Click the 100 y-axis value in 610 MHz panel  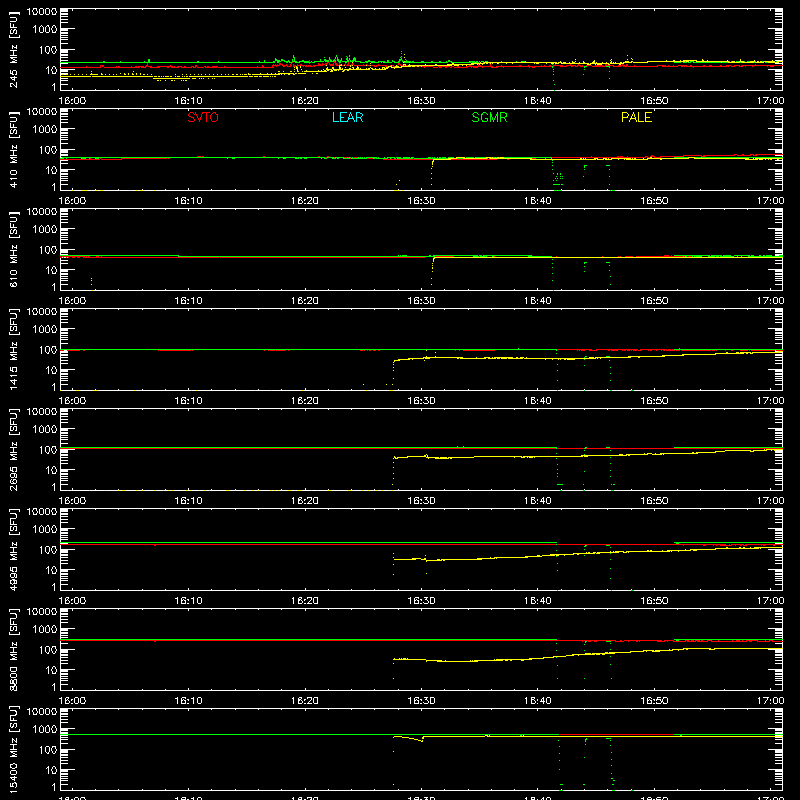[48, 249]
